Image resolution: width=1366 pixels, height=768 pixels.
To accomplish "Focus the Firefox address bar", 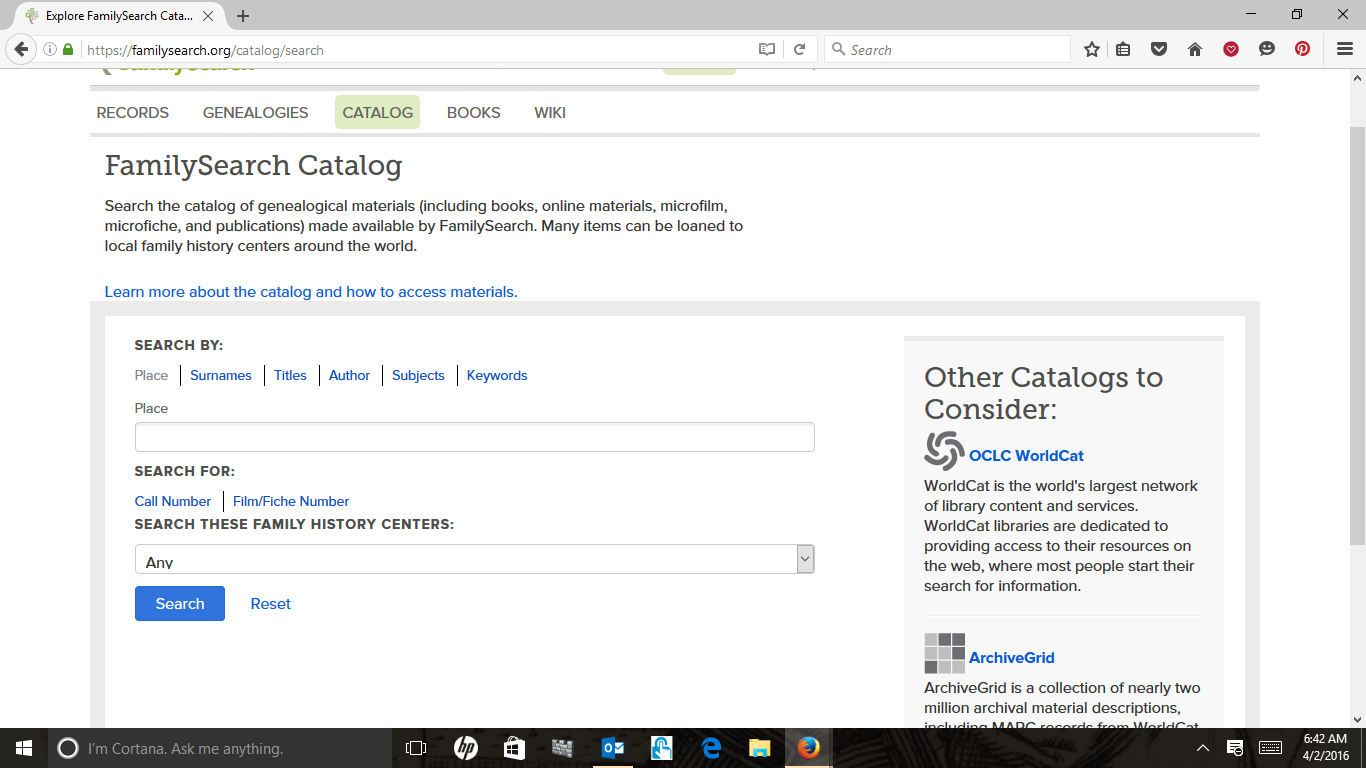I will (415, 50).
